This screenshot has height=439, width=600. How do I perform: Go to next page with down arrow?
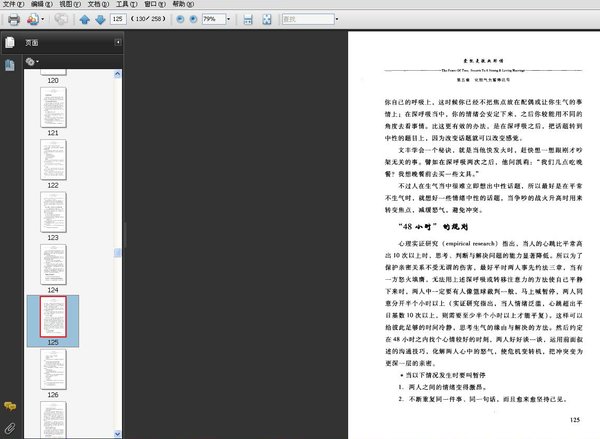point(100,19)
